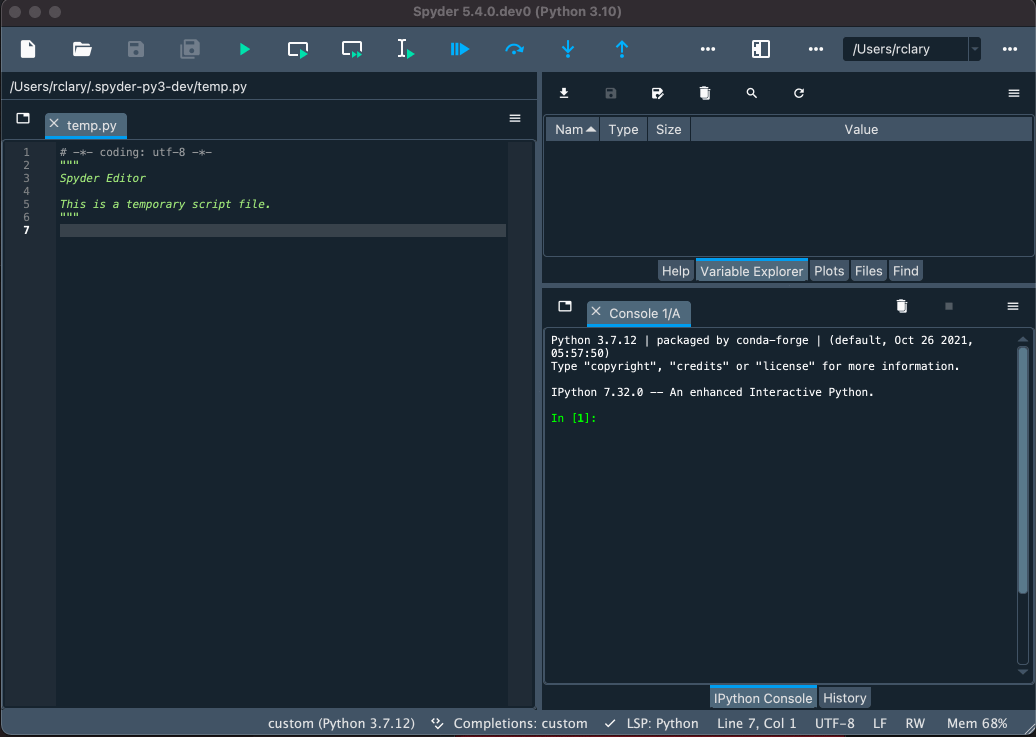Switch to the Plots tab
Image resolution: width=1036 pixels, height=737 pixels.
click(829, 271)
